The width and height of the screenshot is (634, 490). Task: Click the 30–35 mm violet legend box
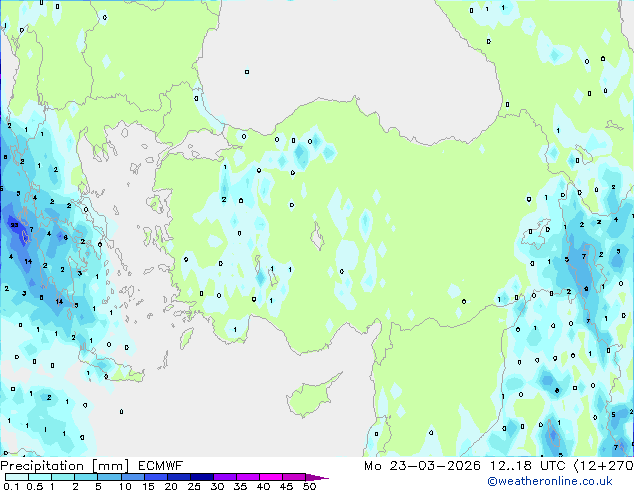[224, 477]
